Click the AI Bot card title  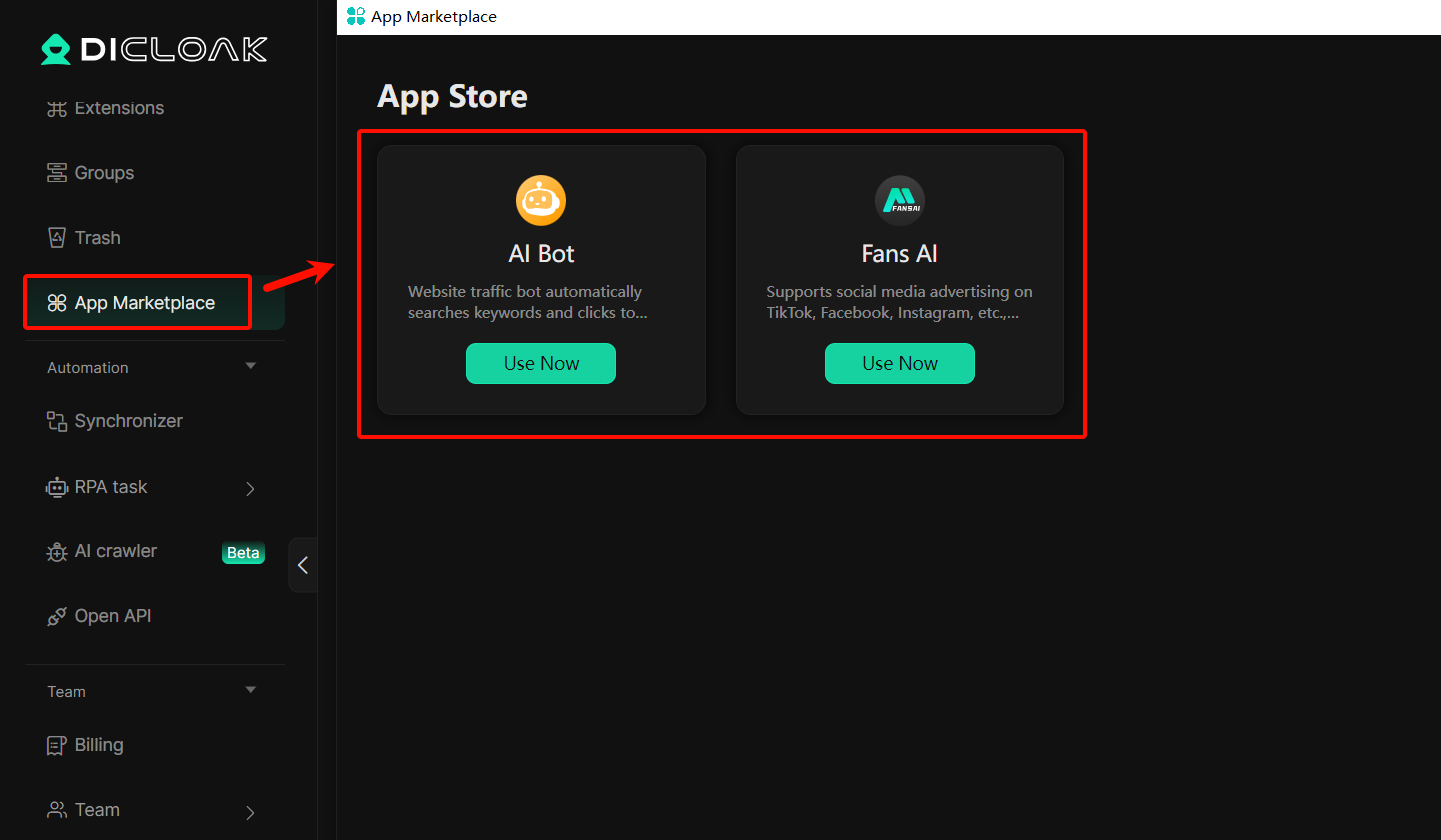point(541,254)
